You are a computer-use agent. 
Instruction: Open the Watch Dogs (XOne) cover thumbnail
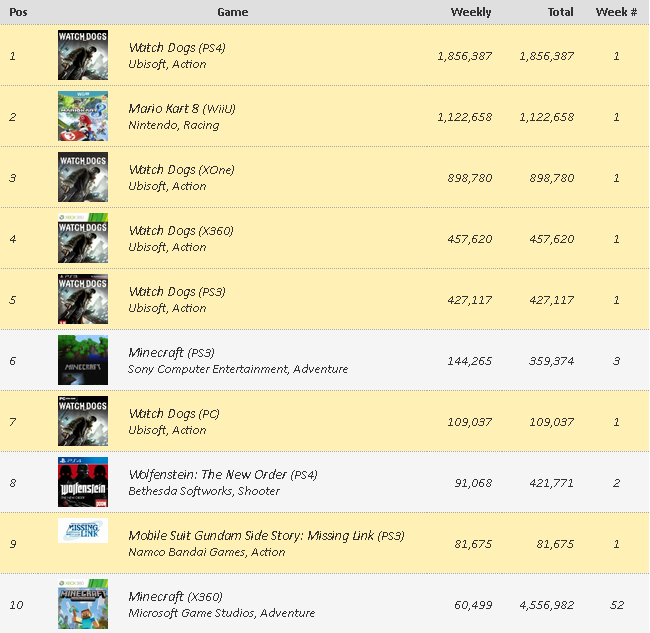tap(83, 177)
